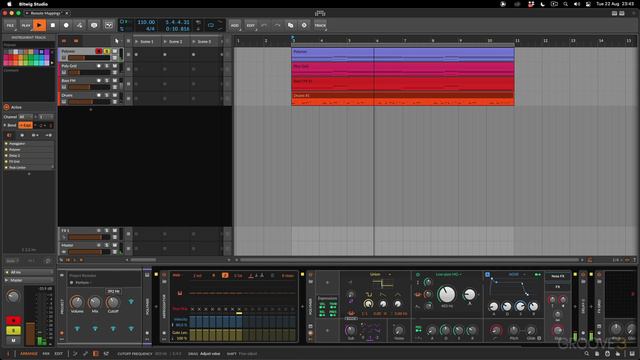Pick a color from the track color palette
Image resolution: width=640 pixels, height=360 pixels.
[27, 58]
